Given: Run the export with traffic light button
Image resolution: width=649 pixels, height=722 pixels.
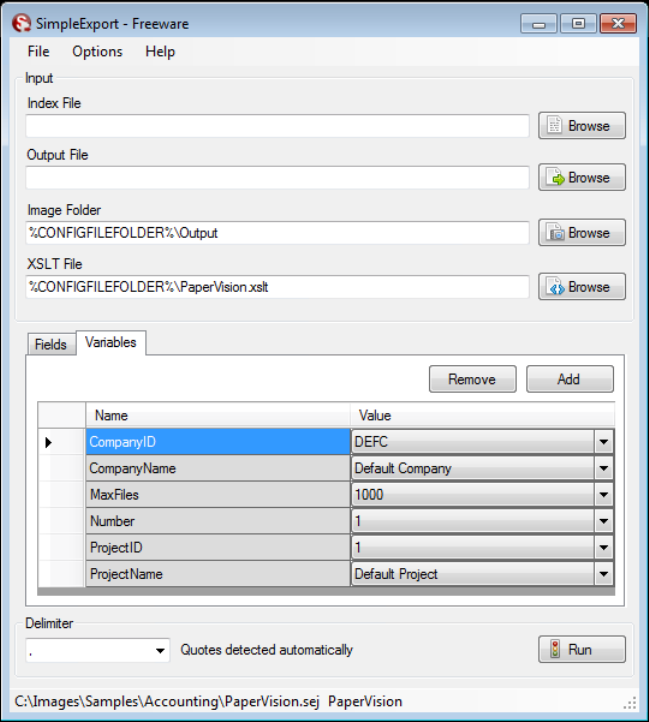Looking at the screenshot, I should (x=582, y=649).
